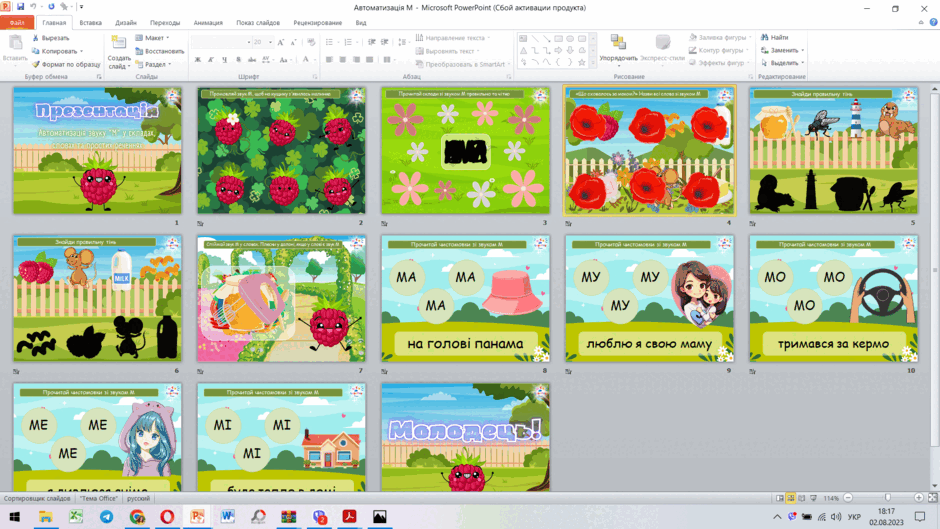Open the Вставка ribbon tab
940x529 pixels.
91,23
